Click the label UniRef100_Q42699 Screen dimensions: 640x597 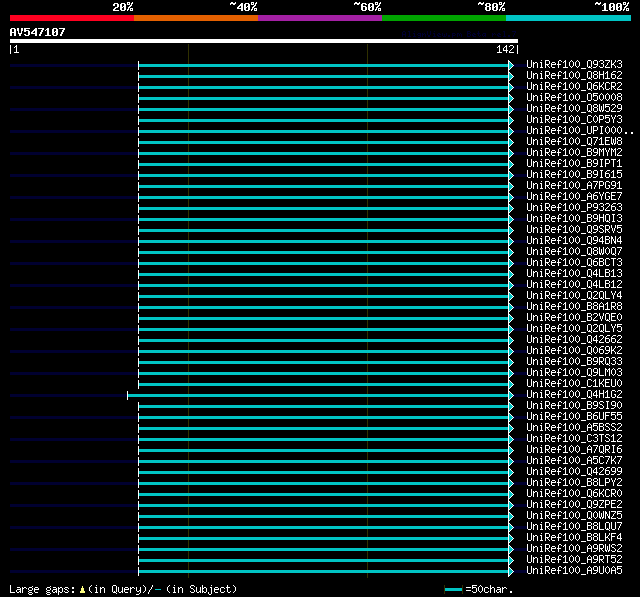[x=574, y=472]
